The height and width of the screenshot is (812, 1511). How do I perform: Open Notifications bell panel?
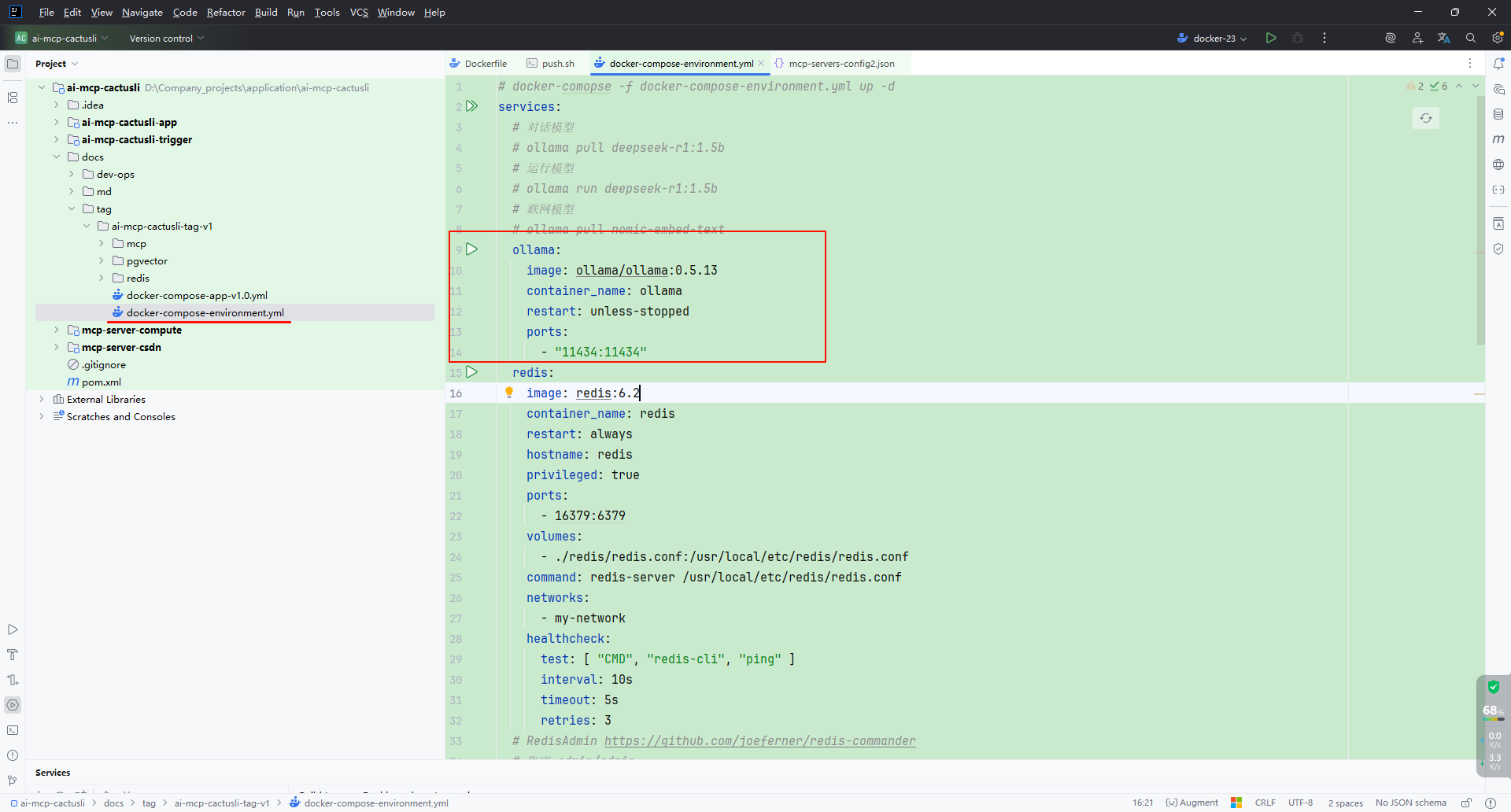(1498, 64)
